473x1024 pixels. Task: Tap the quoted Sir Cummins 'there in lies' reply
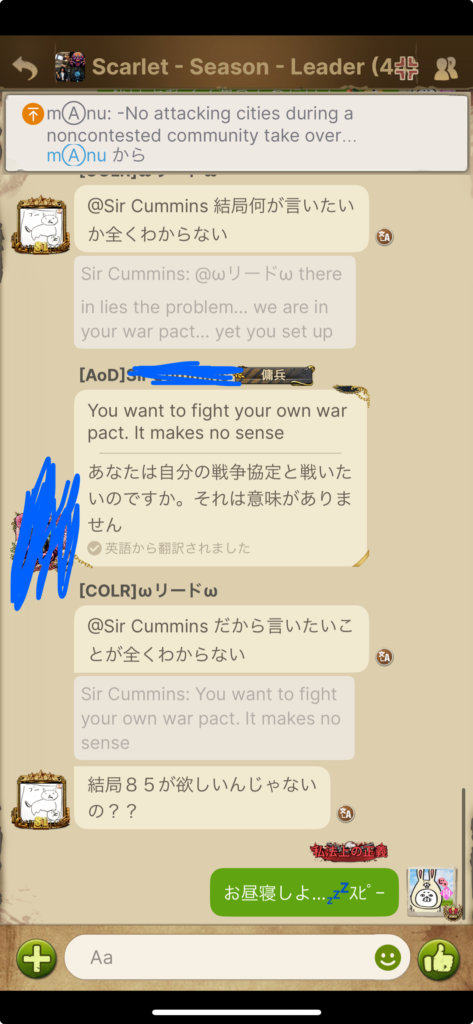(215, 302)
